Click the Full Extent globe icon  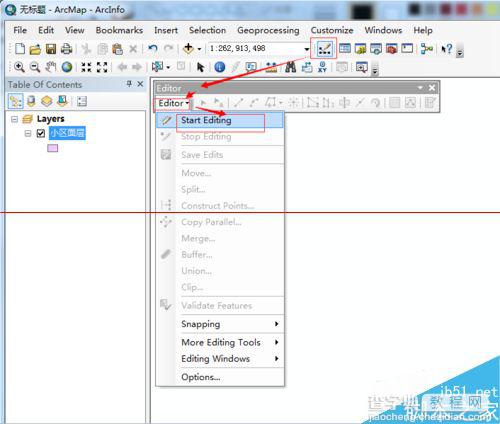click(67, 67)
